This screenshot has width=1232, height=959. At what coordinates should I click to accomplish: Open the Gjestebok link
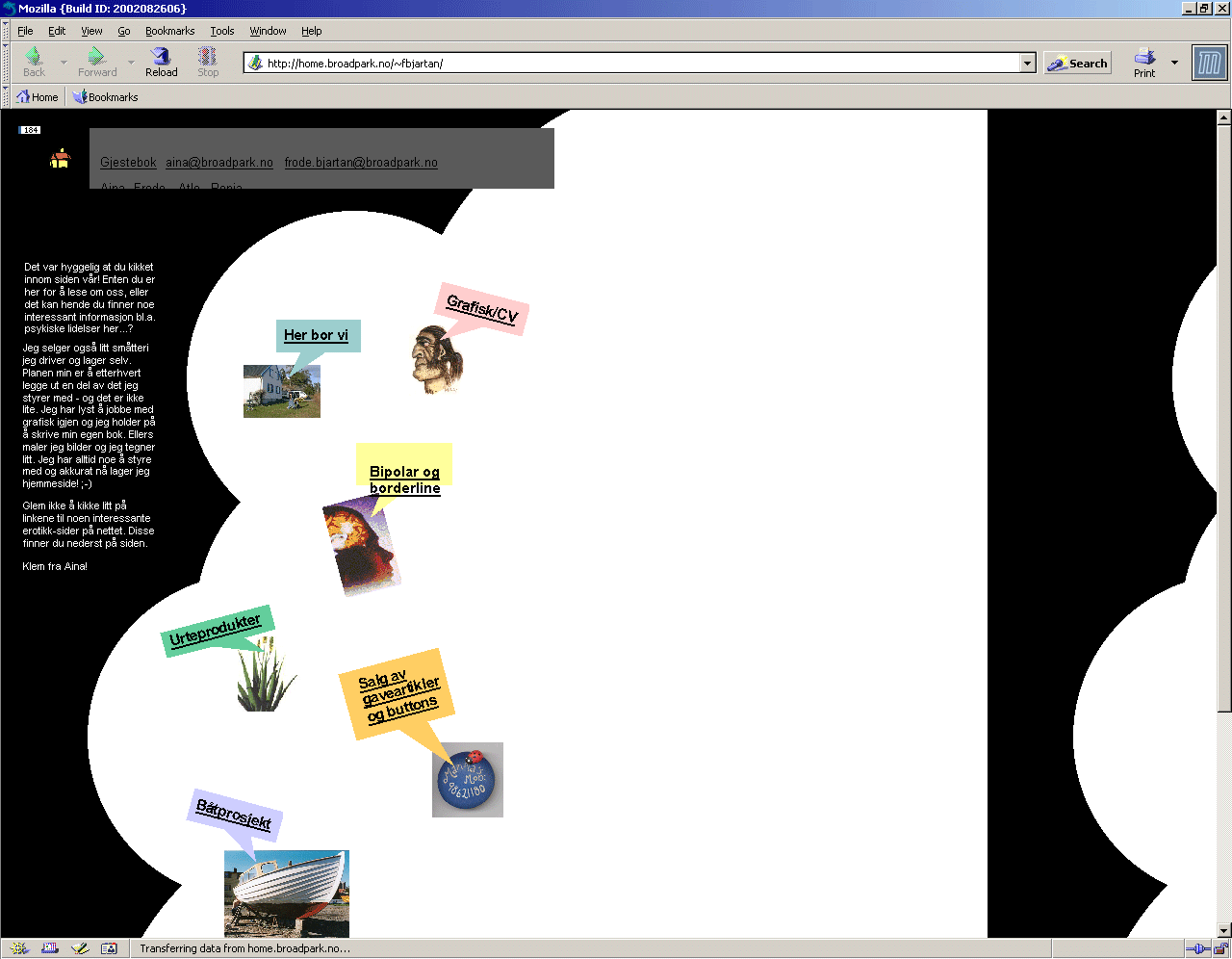click(128, 163)
